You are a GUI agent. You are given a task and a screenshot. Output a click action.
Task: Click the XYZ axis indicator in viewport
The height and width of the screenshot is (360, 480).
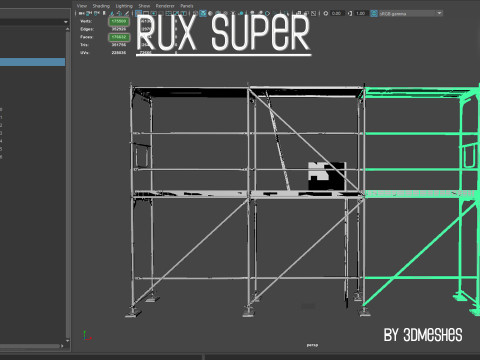(87, 336)
